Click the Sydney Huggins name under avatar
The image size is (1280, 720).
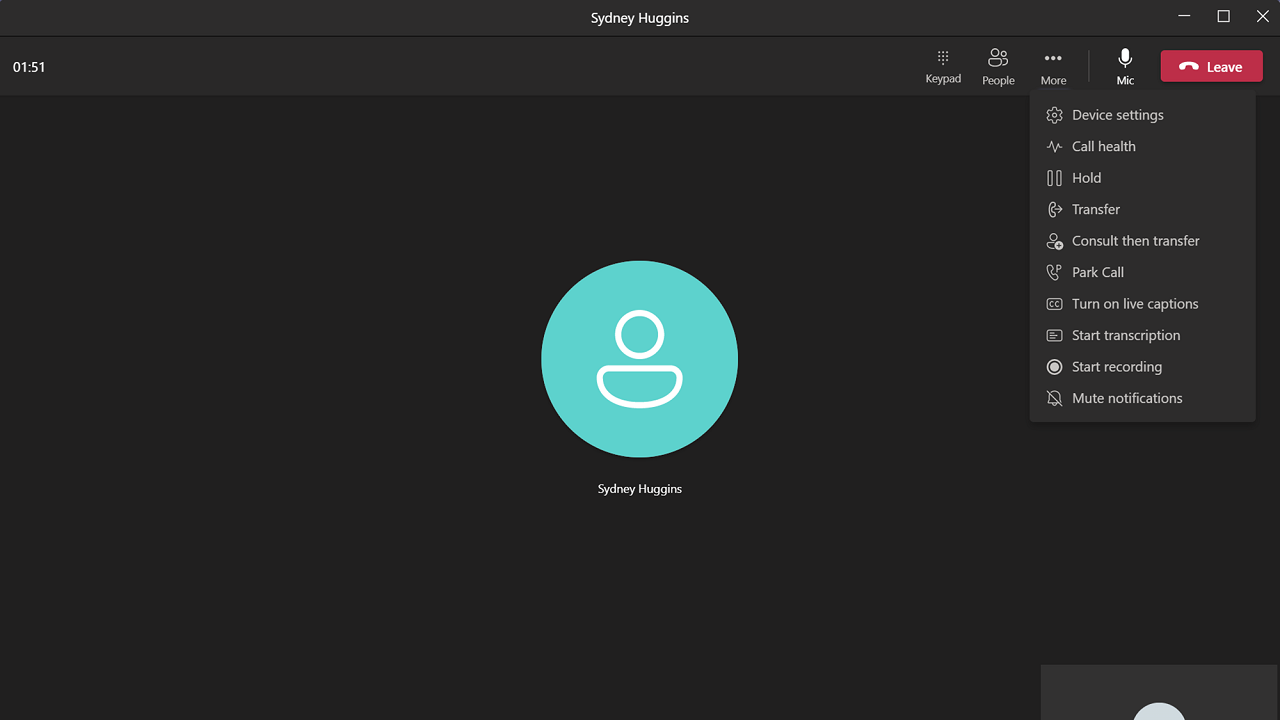pyautogui.click(x=640, y=489)
